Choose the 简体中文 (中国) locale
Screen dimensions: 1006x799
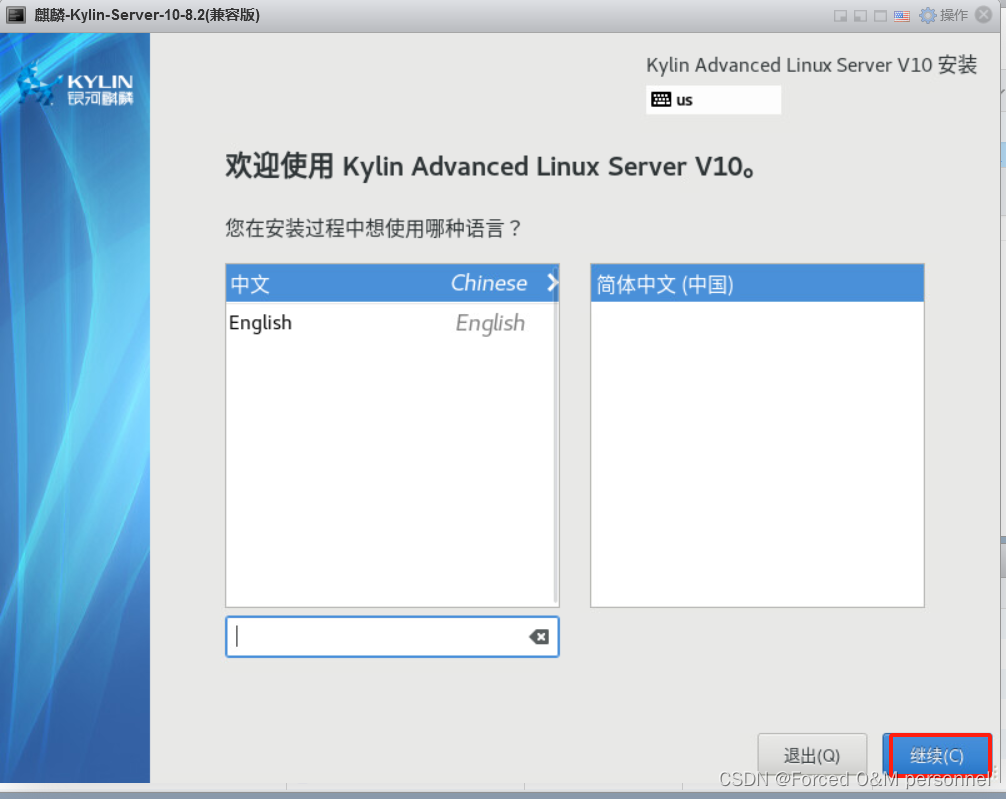pos(757,283)
